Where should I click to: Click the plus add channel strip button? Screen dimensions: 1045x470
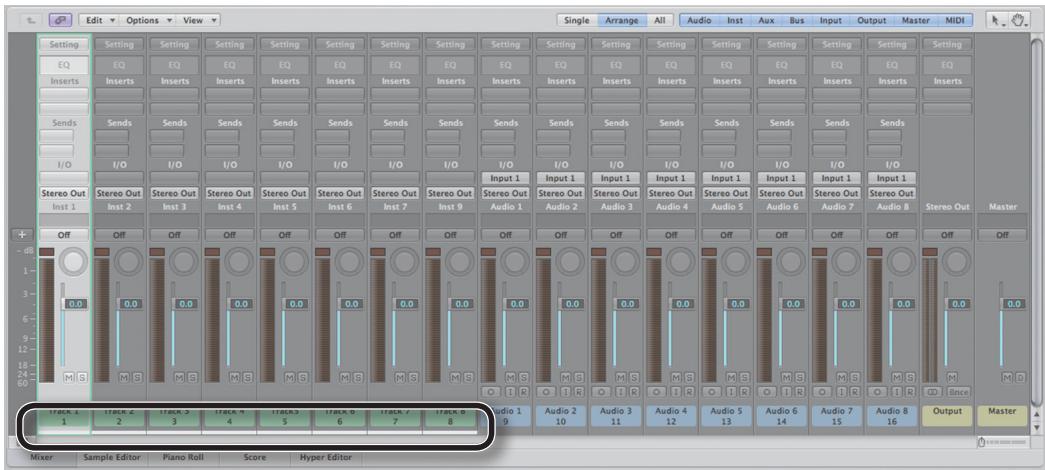coord(22,235)
